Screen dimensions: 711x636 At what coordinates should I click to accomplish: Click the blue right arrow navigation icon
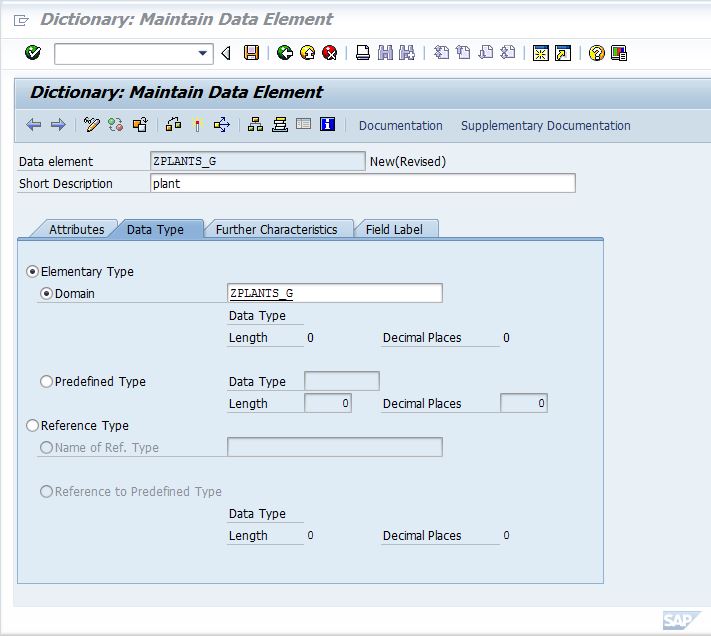[58, 125]
